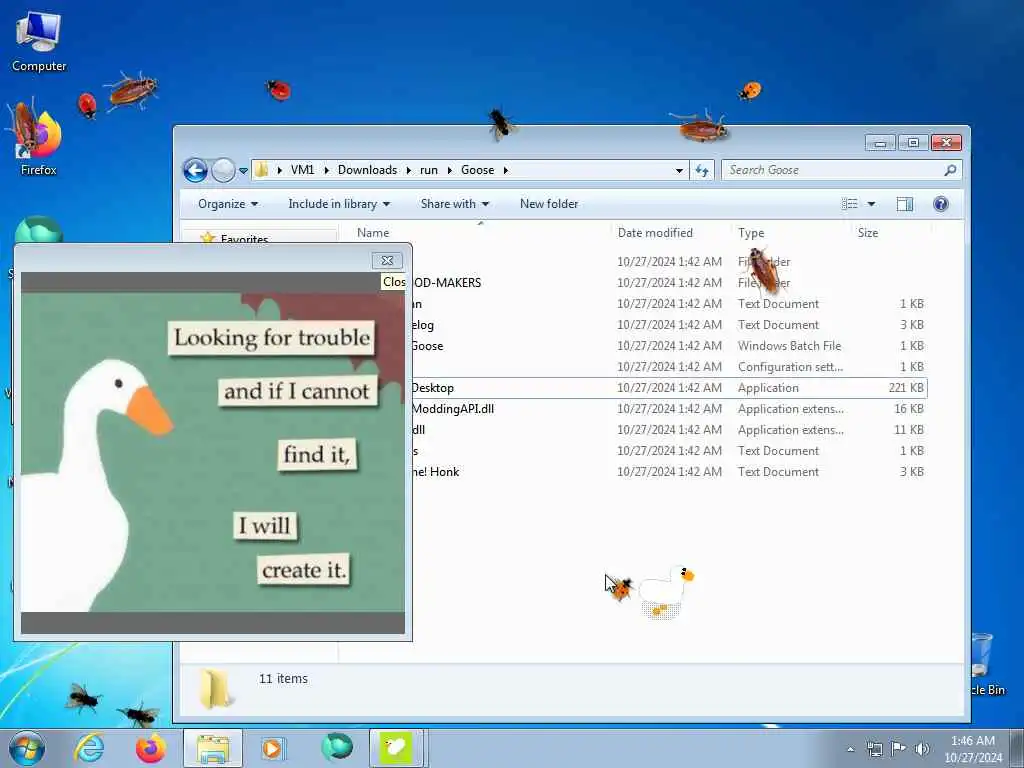
Task: Expand the arrow after Goose breadcrumb
Action: (505, 170)
